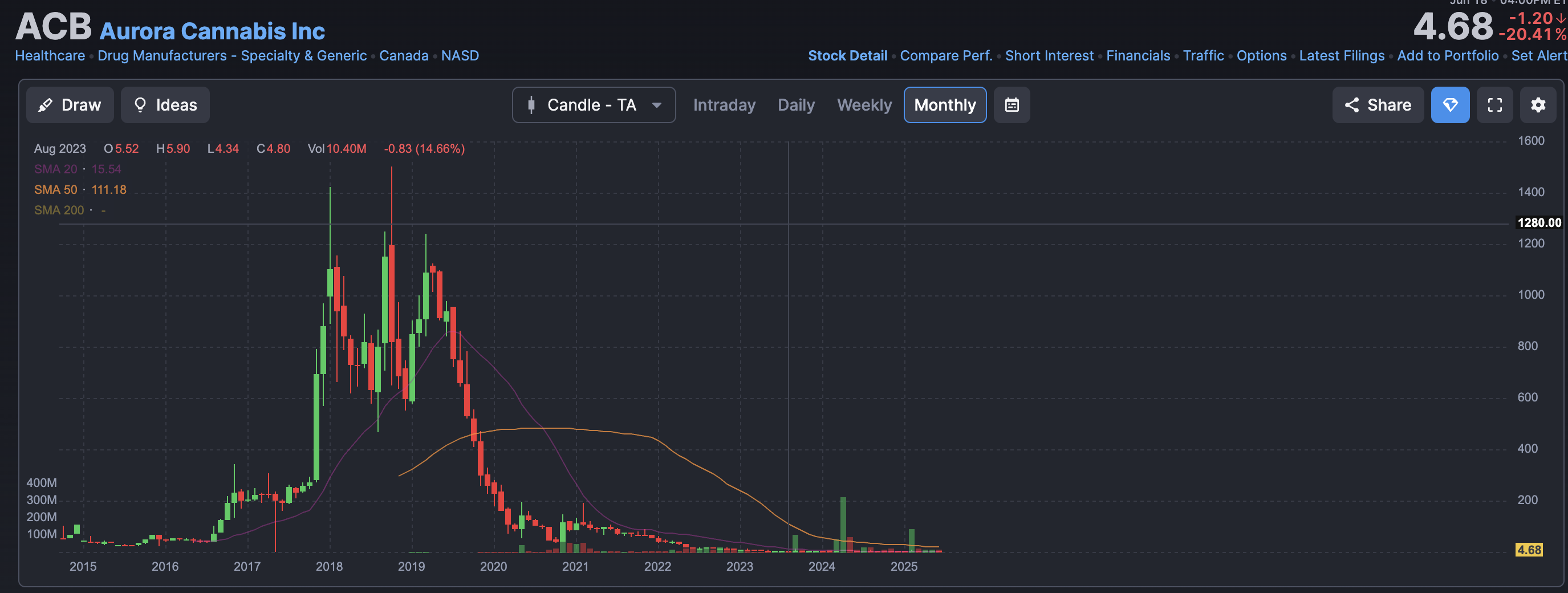
Task: Open the Ideas panel
Action: [165, 105]
